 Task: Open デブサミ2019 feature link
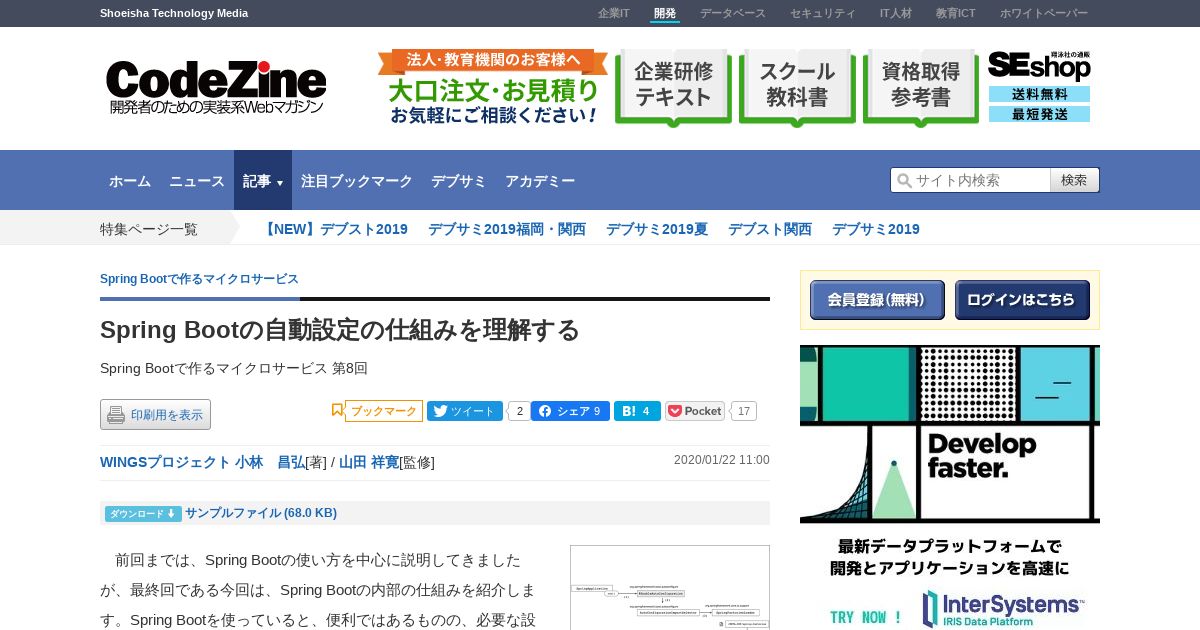pos(876,229)
